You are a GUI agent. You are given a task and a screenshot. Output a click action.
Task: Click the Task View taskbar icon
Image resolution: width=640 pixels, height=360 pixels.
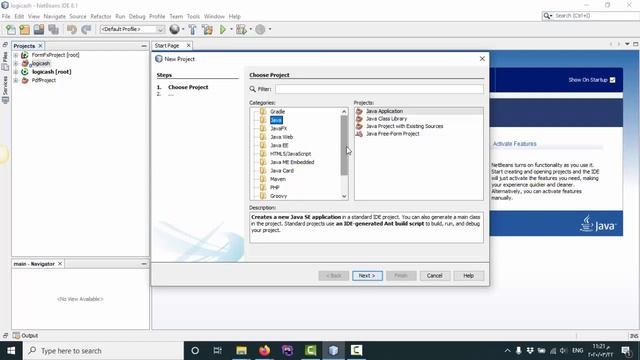(218, 351)
